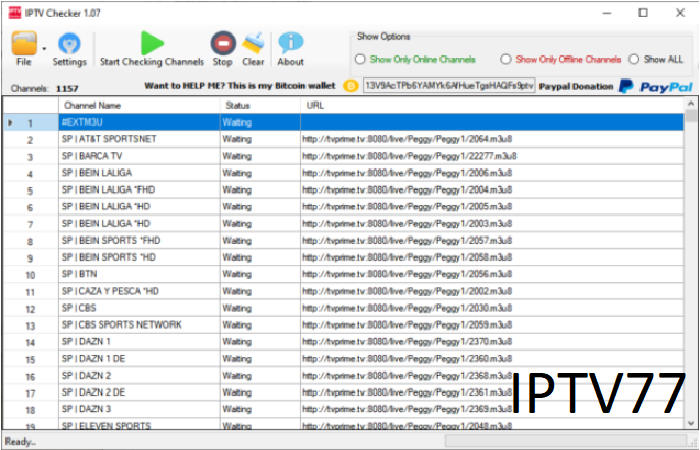
Task: Click the vertical scrollbar thumb
Action: coord(691,116)
